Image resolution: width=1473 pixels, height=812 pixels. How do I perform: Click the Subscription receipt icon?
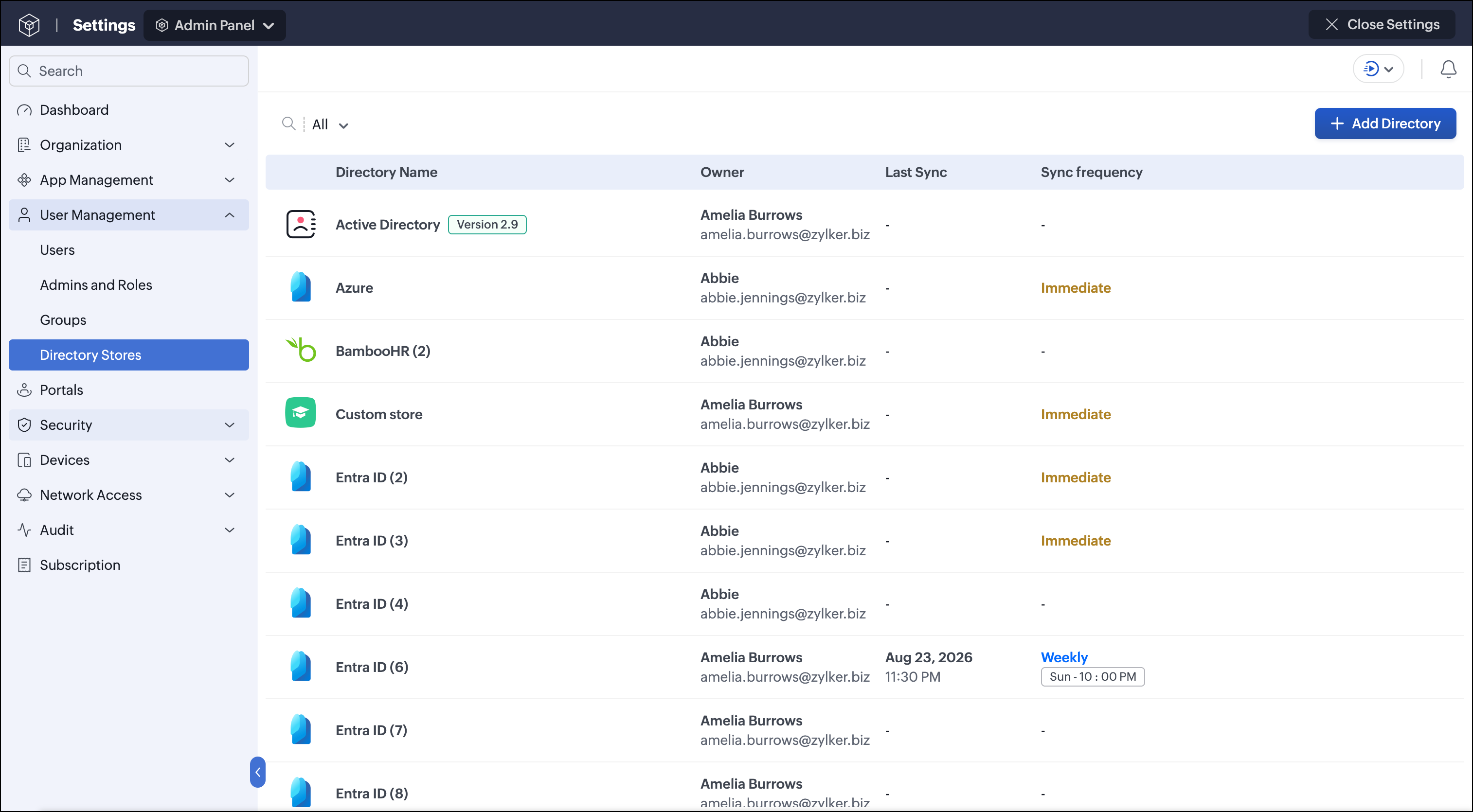click(x=24, y=565)
